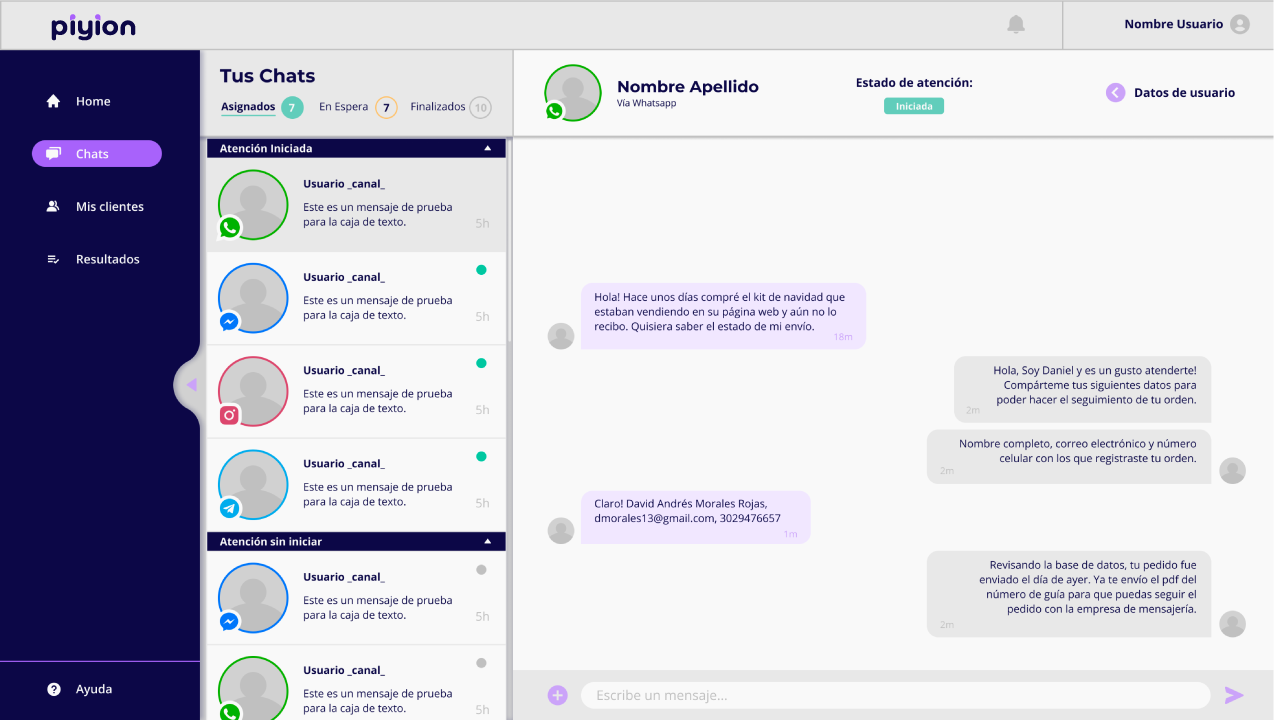Focus the Escribe un mensaje input field
This screenshot has width=1279, height=720.
click(x=896, y=695)
